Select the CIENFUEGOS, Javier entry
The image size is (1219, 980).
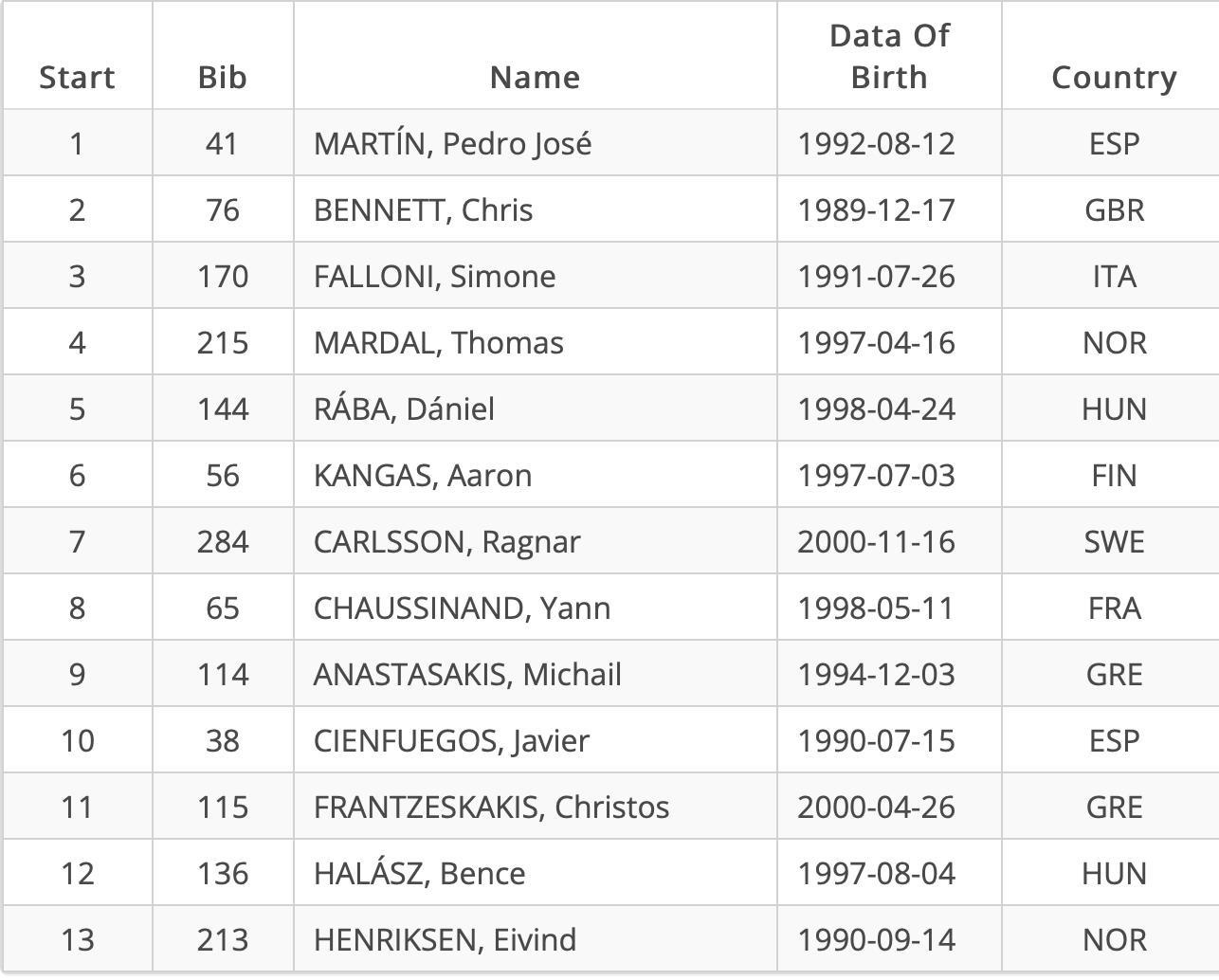[451, 740]
